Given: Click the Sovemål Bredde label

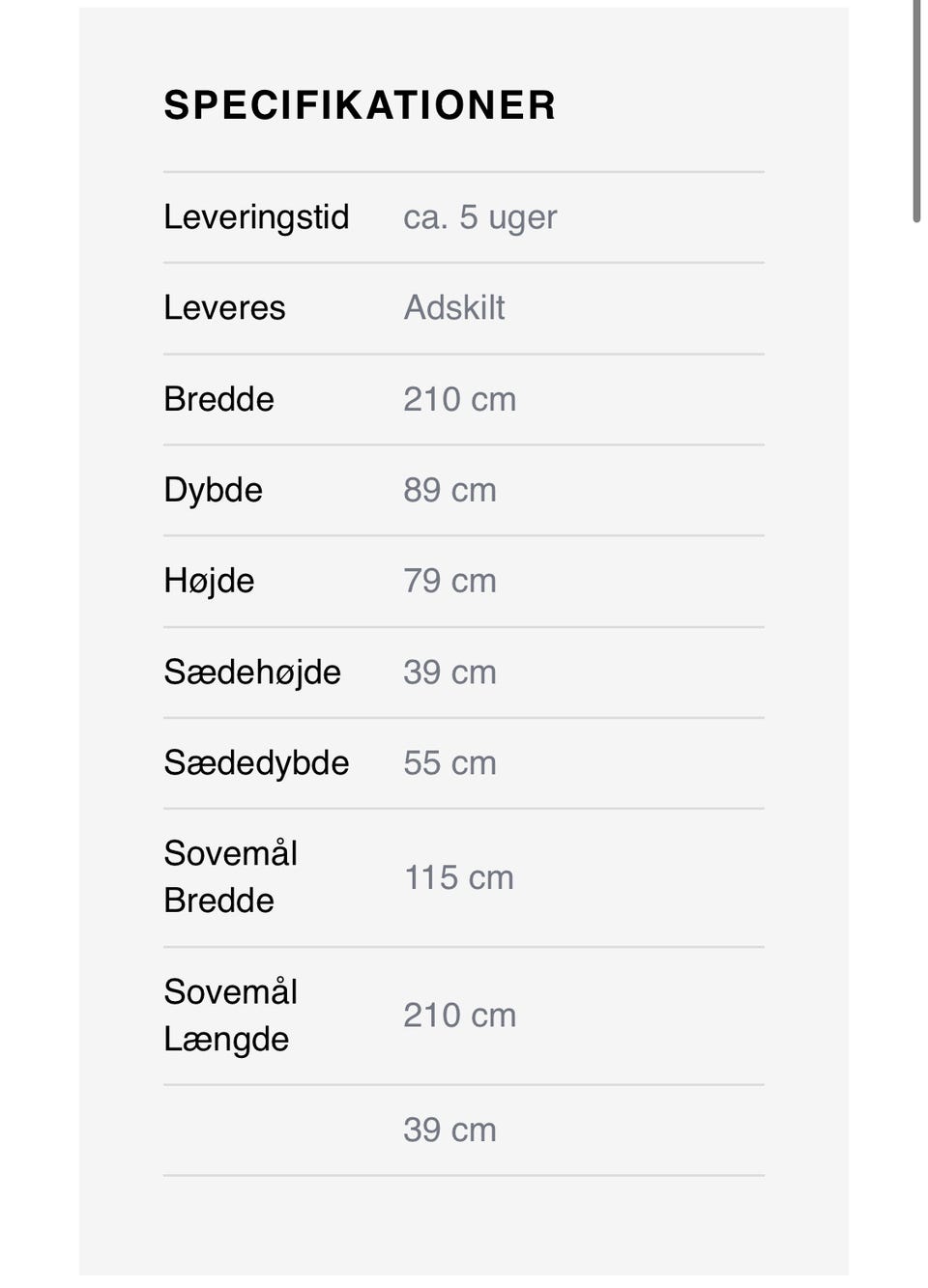Looking at the screenshot, I should [230, 877].
